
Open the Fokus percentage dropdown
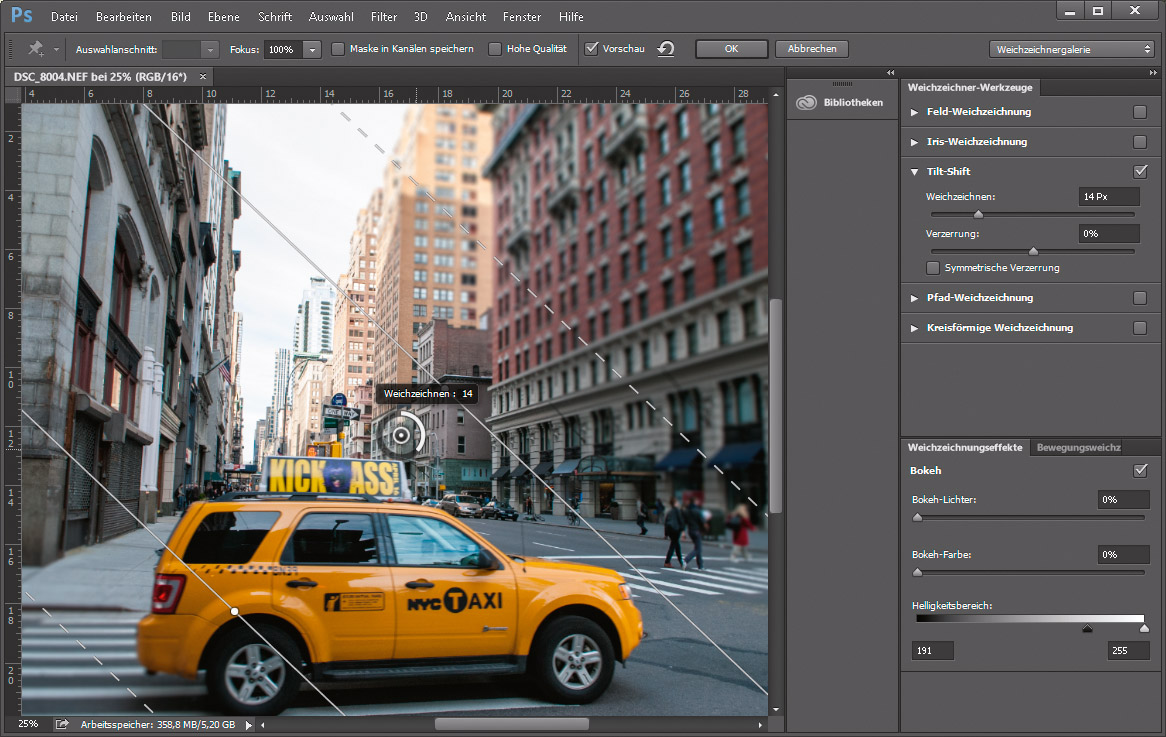[x=312, y=49]
